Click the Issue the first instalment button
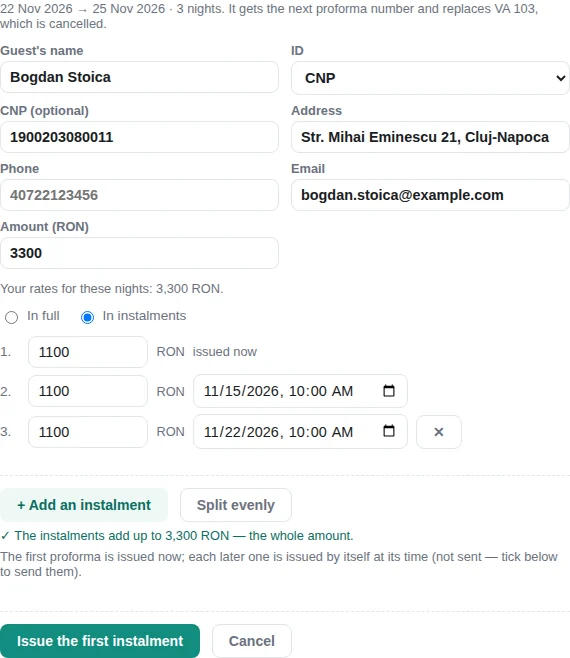 [100, 641]
